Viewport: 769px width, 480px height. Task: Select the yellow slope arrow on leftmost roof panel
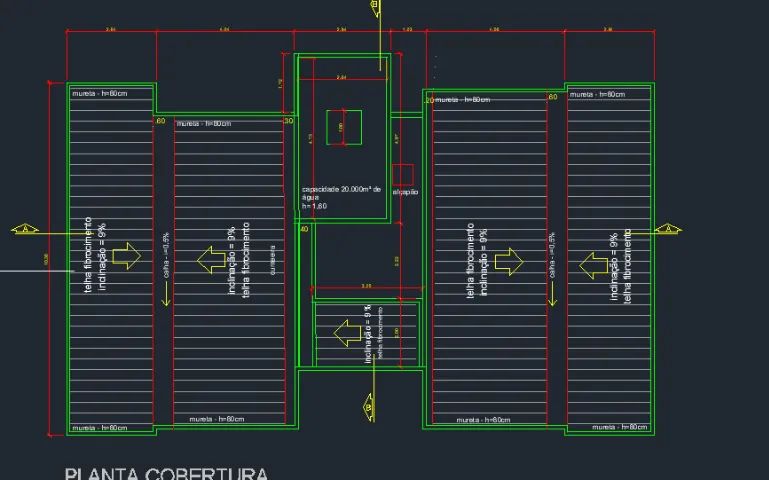tap(127, 255)
